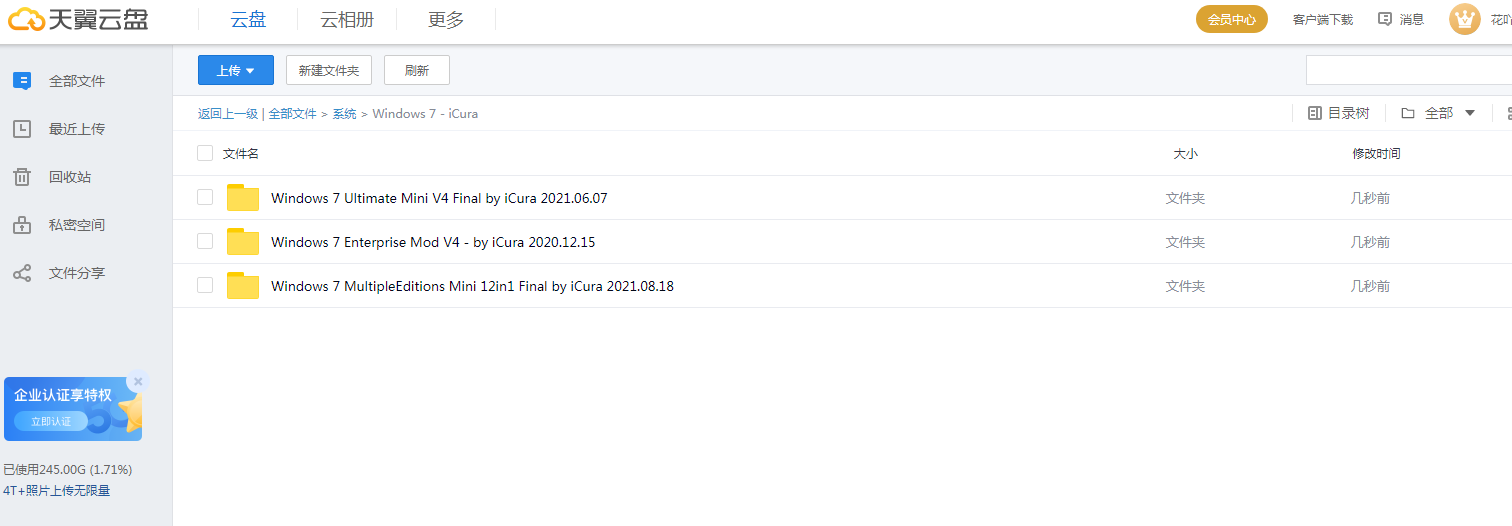This screenshot has width=1512, height=526.
Task: Go to 全部文件 in breadcrumb
Action: [293, 114]
